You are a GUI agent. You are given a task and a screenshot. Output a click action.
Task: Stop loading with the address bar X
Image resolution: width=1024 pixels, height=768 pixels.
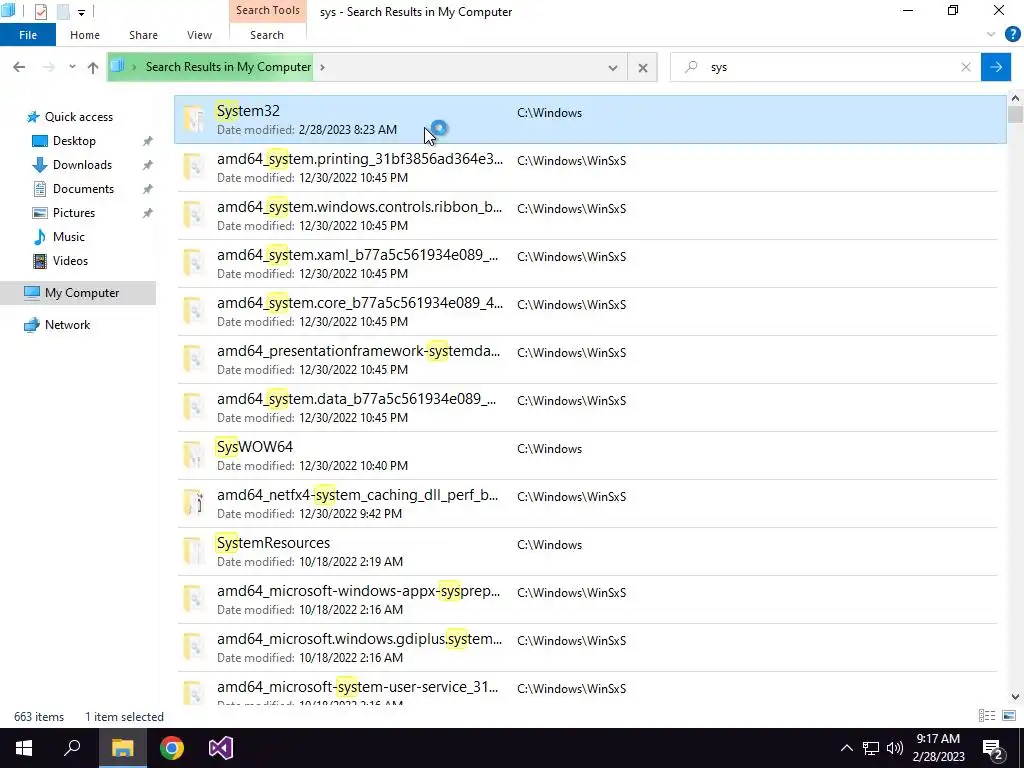643,68
